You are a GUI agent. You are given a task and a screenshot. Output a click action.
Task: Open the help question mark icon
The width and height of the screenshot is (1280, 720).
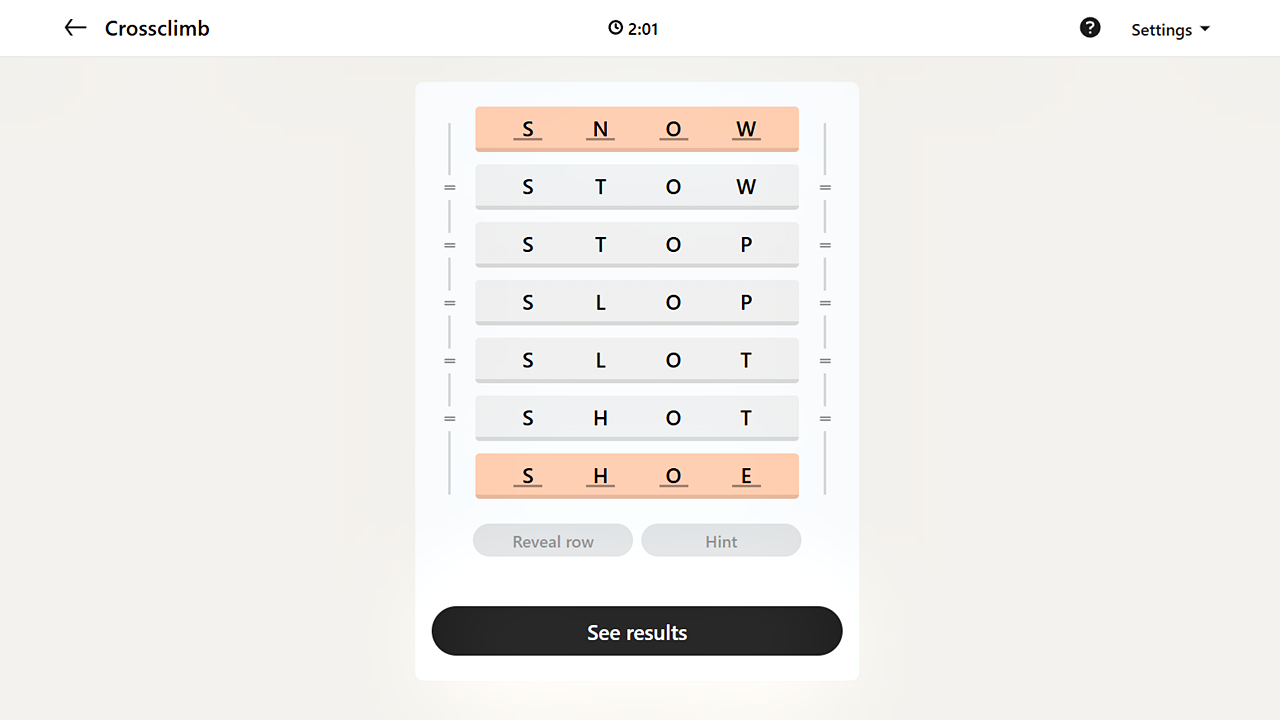point(1090,28)
